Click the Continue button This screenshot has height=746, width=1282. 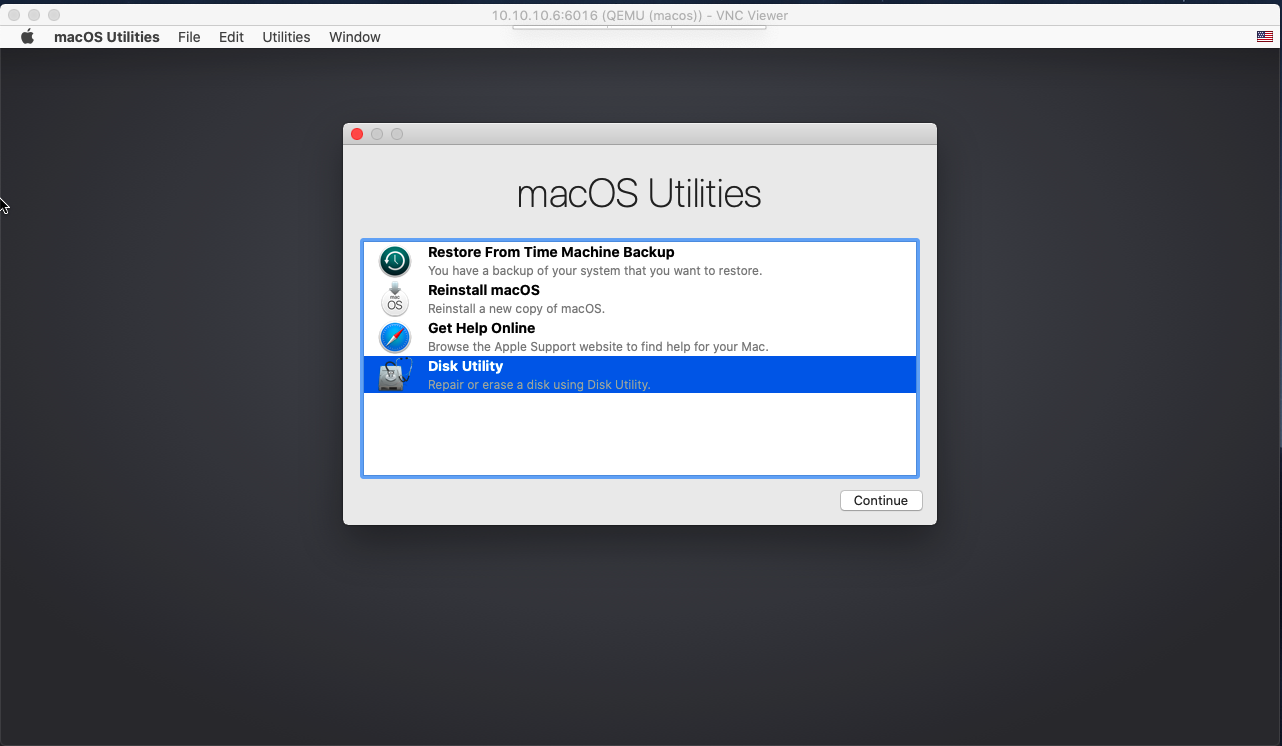[x=881, y=501]
